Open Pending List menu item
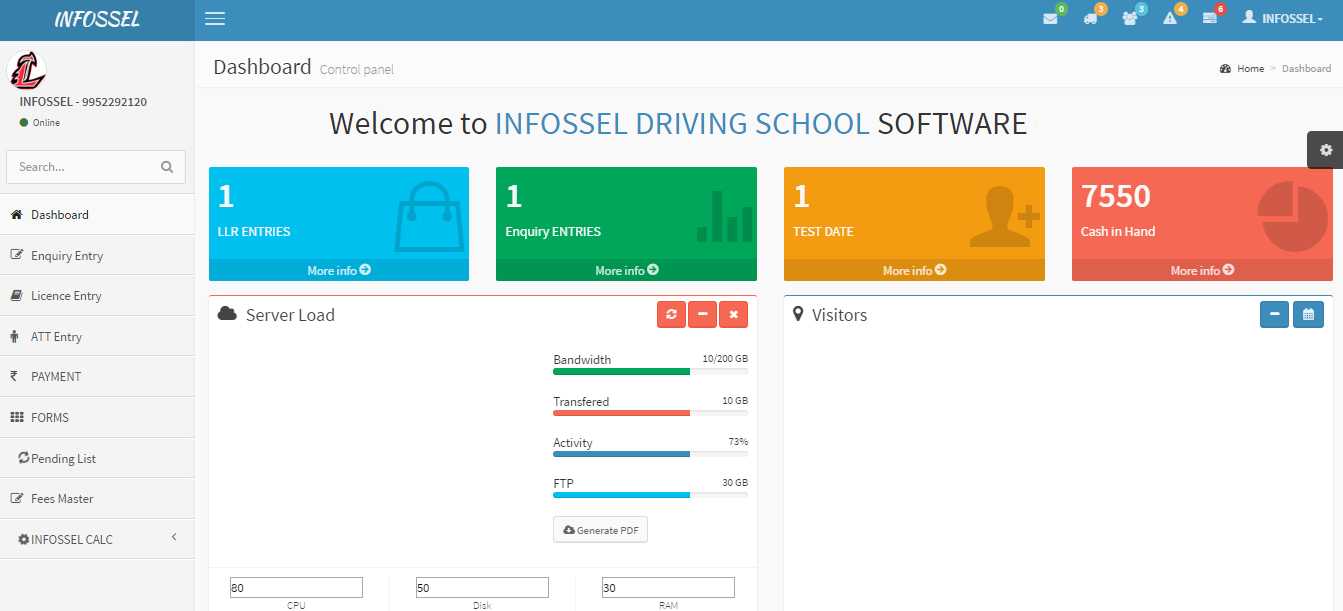Viewport: 1343px width, 611px height. pyautogui.click(x=97, y=458)
